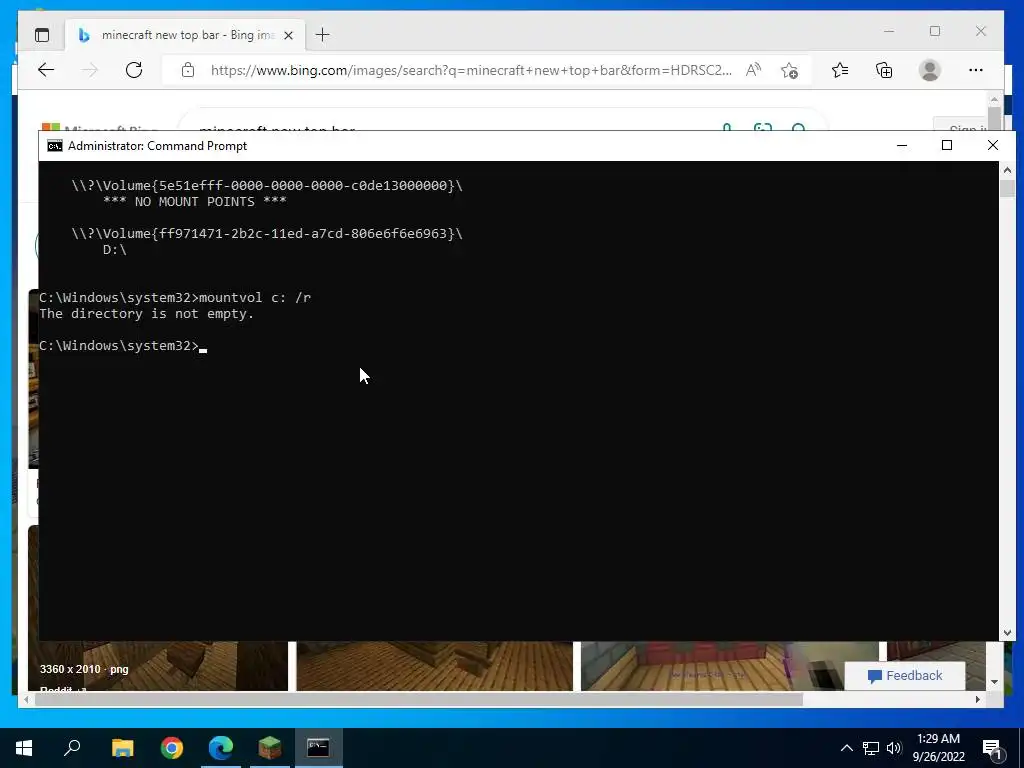1024x768 pixels.
Task: Switch to Microsoft Edge on taskbar
Action: coord(221,748)
